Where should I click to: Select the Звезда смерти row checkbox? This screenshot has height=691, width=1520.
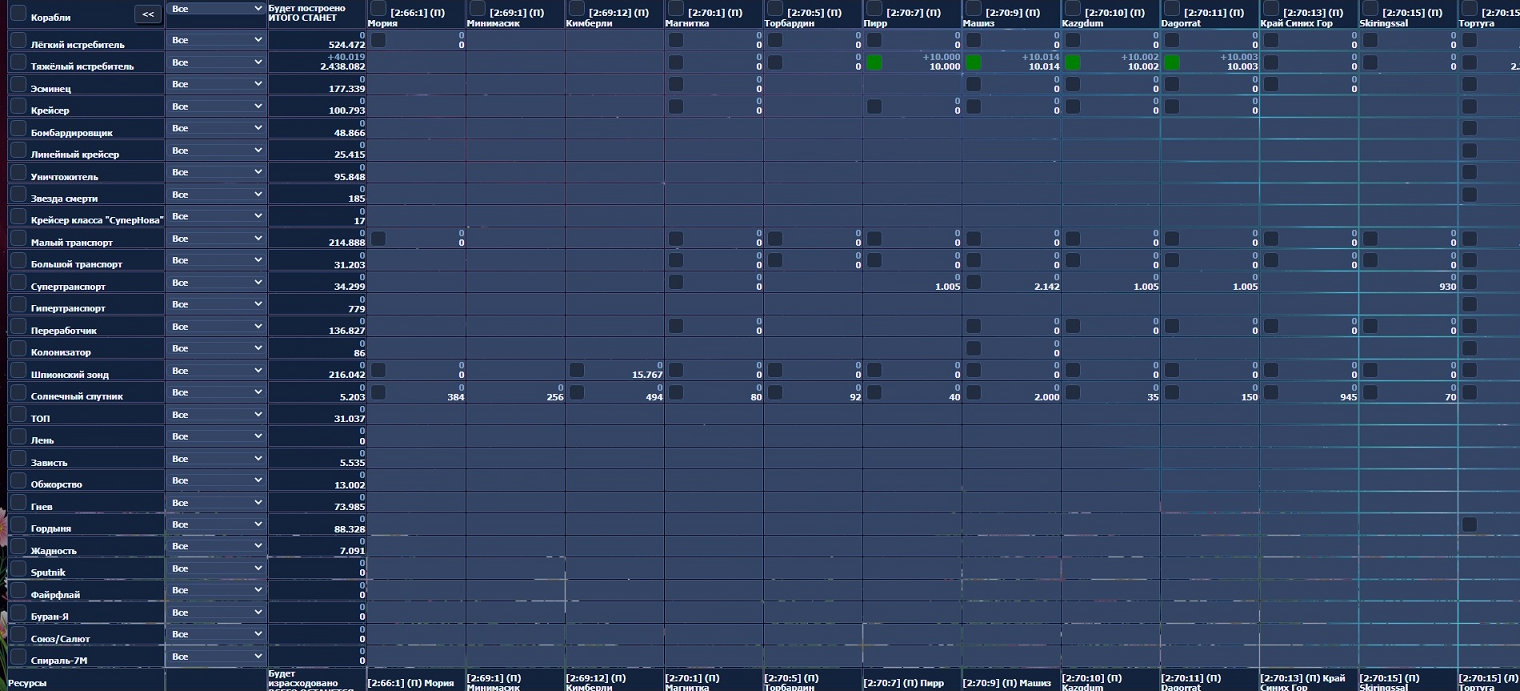coord(18,194)
